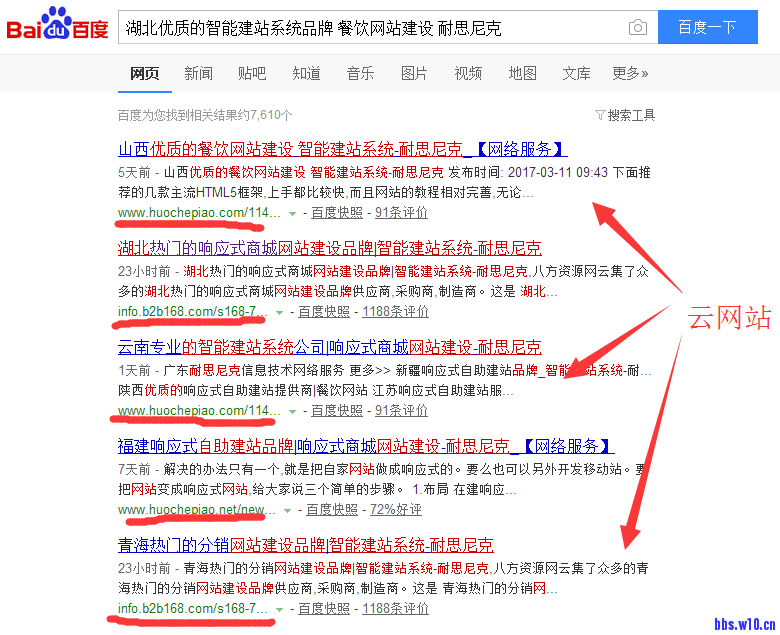Open the 文库 tab

click(576, 74)
